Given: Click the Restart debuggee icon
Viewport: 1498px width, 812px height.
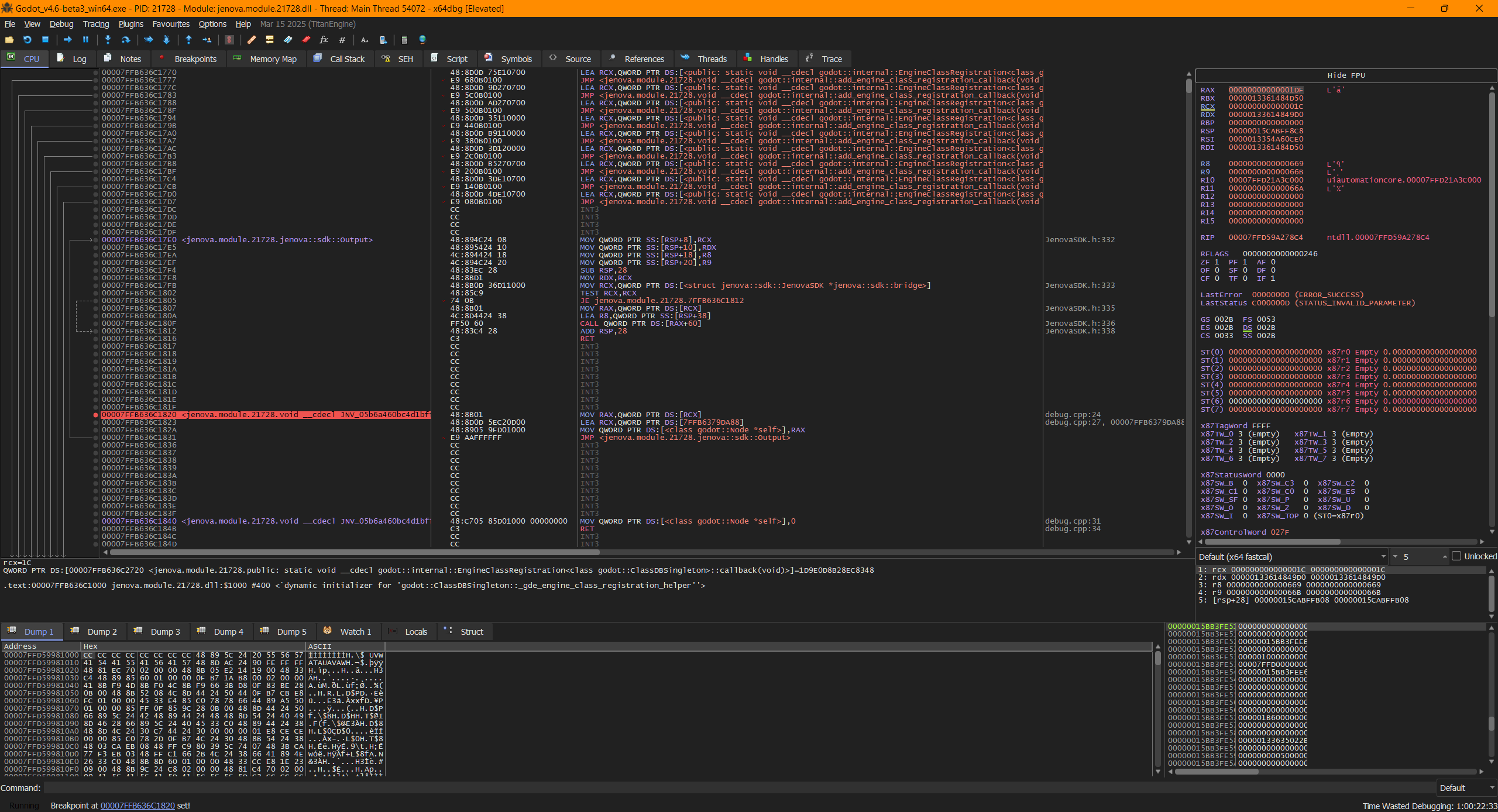Looking at the screenshot, I should click(27, 40).
